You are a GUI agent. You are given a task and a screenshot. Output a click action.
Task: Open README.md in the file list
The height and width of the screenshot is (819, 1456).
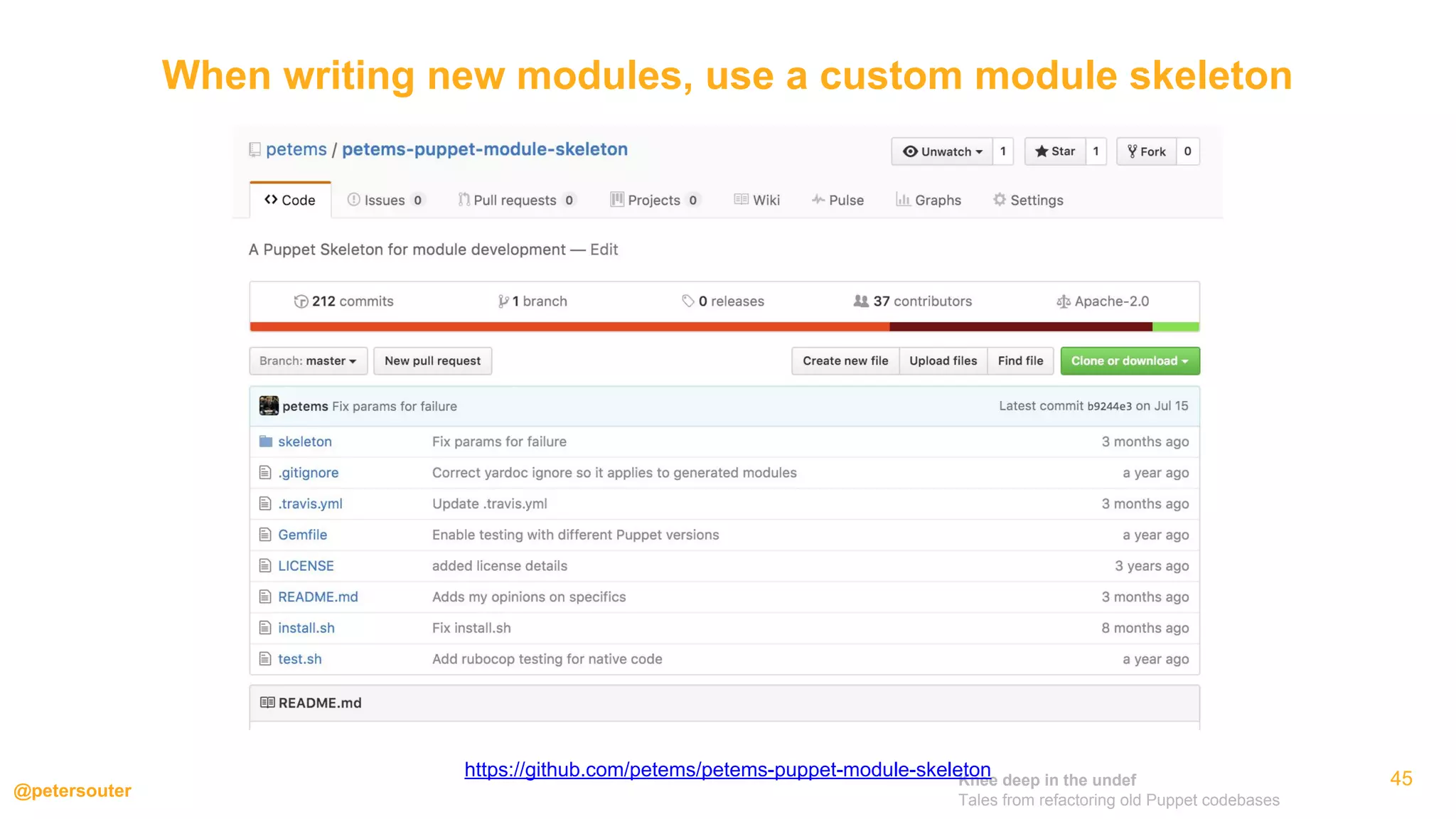pyautogui.click(x=318, y=597)
